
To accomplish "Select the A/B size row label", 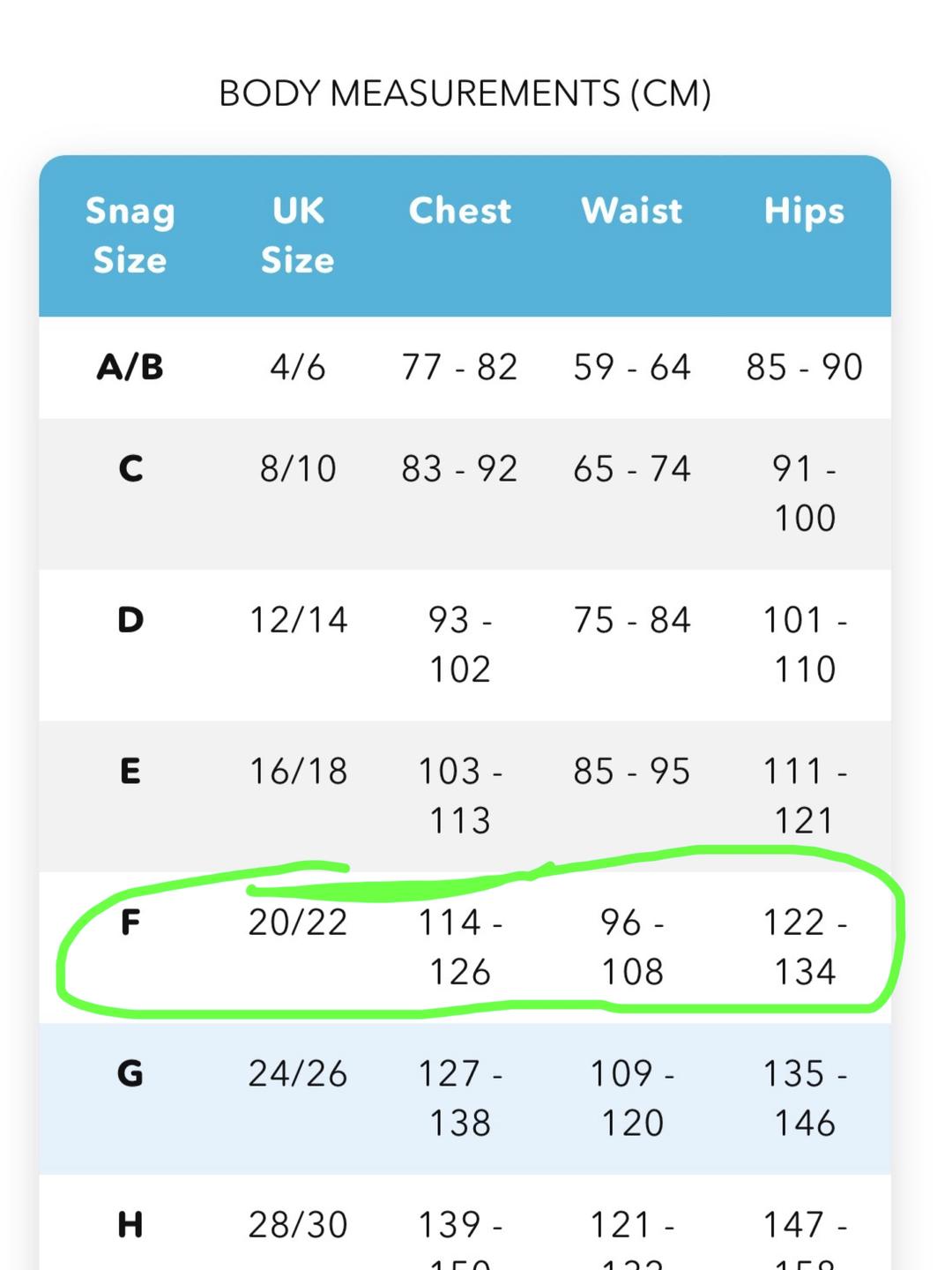I will [x=130, y=367].
